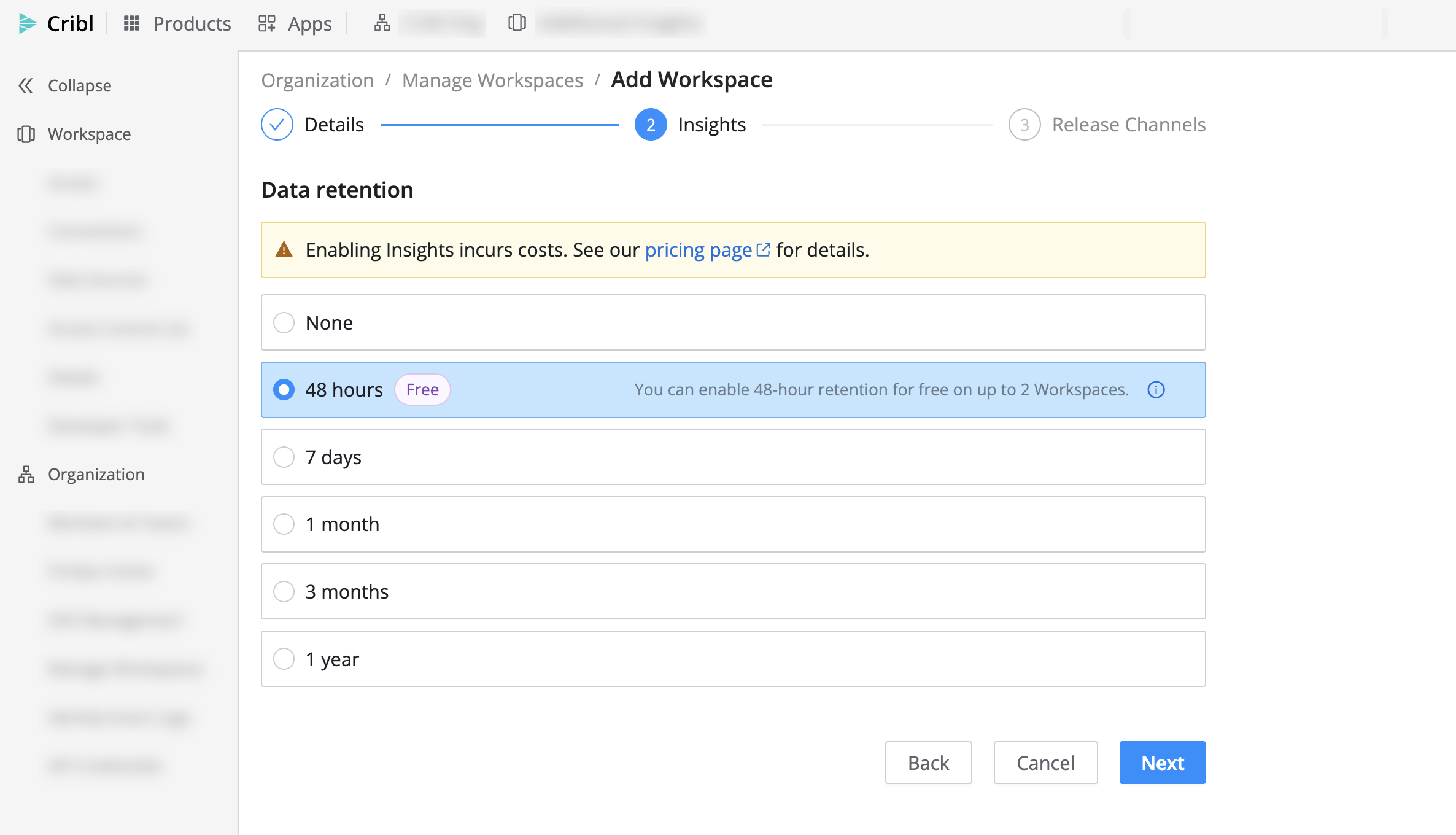This screenshot has height=835, width=1456.
Task: Open the Products grid menu
Action: [177, 23]
